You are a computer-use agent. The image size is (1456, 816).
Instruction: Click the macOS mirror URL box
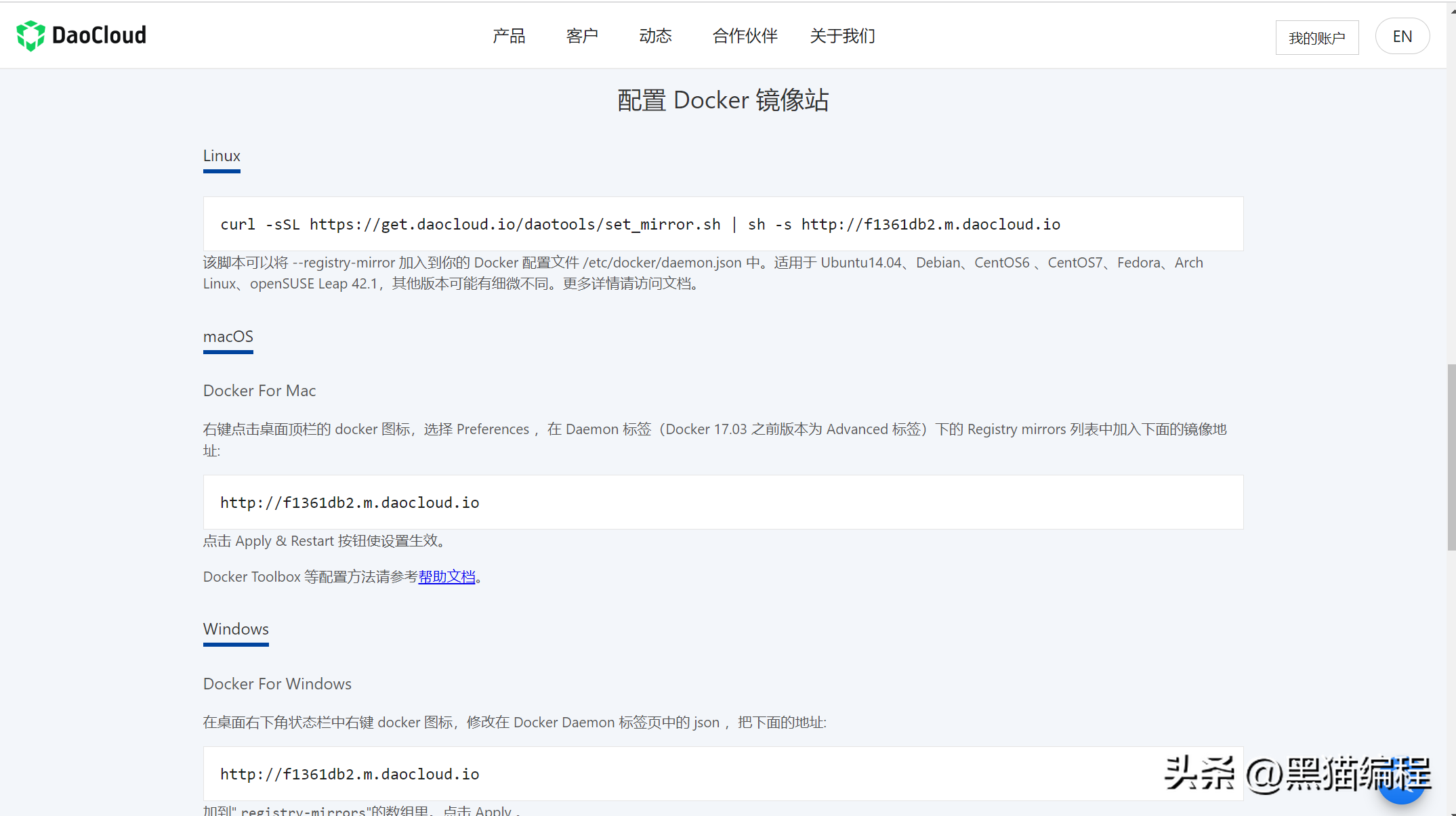click(723, 502)
